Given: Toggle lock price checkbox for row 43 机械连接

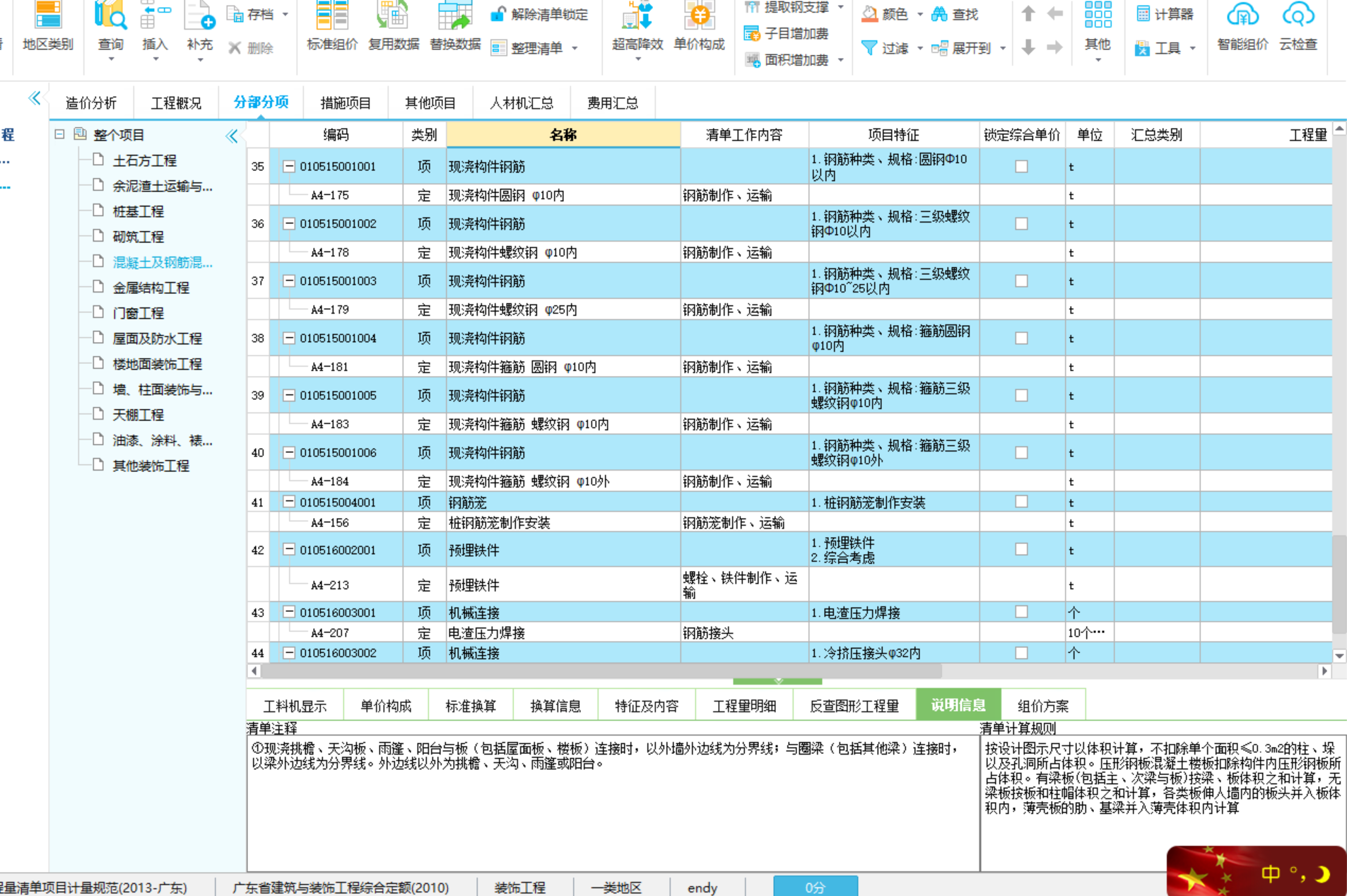Looking at the screenshot, I should [x=1021, y=612].
